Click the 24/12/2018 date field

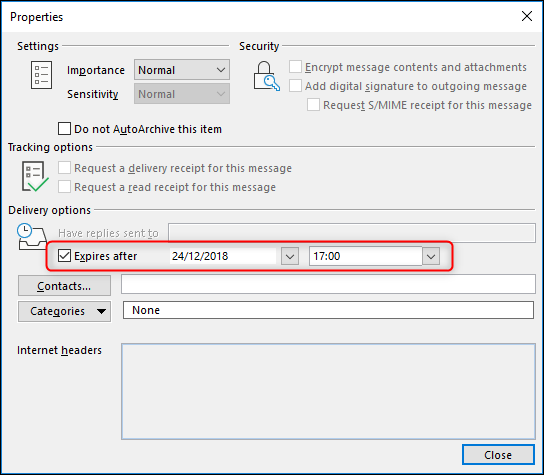click(x=223, y=256)
